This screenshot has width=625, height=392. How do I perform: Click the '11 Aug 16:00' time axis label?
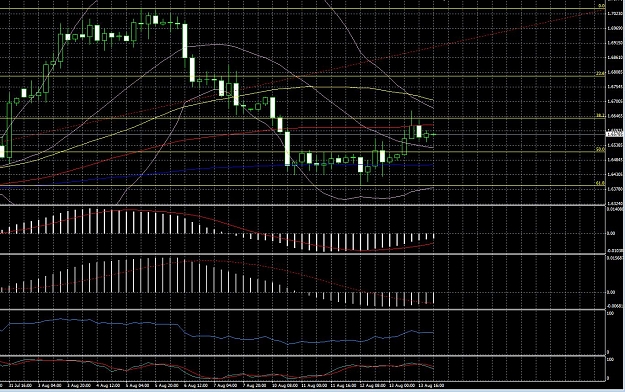344,386
